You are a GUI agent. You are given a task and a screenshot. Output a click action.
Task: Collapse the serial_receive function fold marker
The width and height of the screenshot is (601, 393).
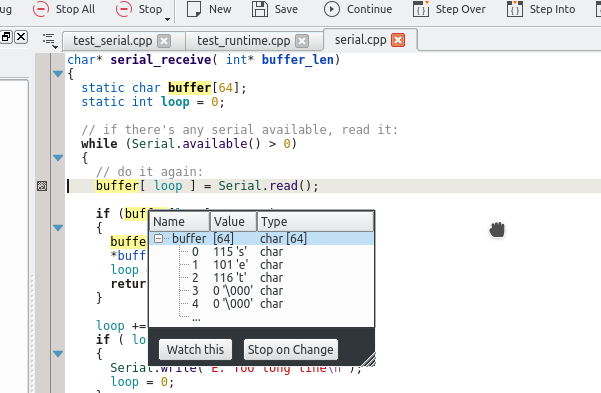point(58,74)
